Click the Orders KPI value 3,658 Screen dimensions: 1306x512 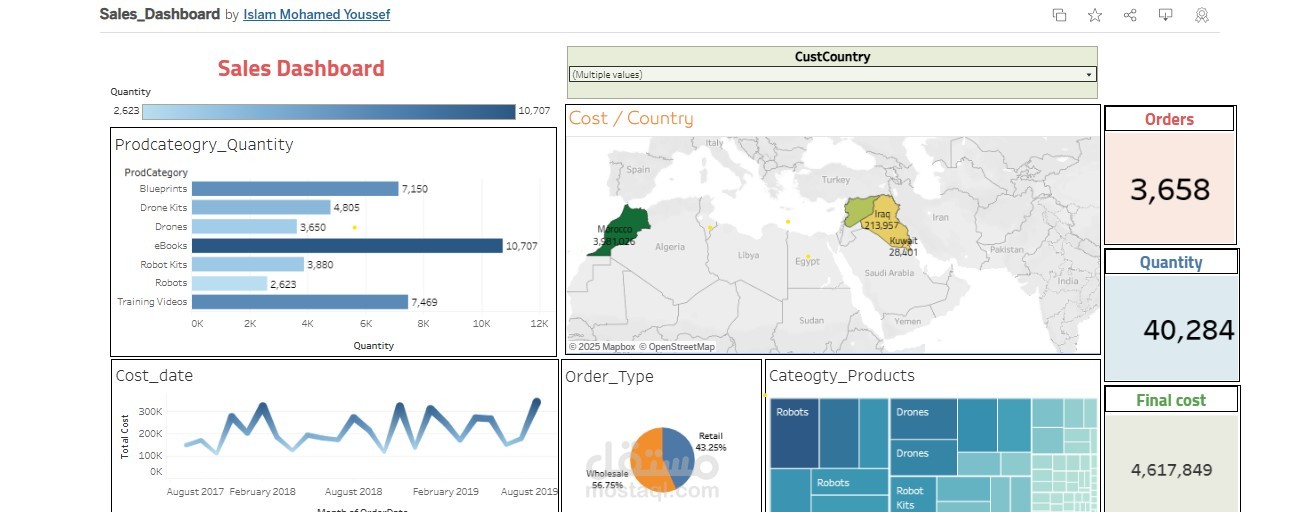pos(1170,189)
